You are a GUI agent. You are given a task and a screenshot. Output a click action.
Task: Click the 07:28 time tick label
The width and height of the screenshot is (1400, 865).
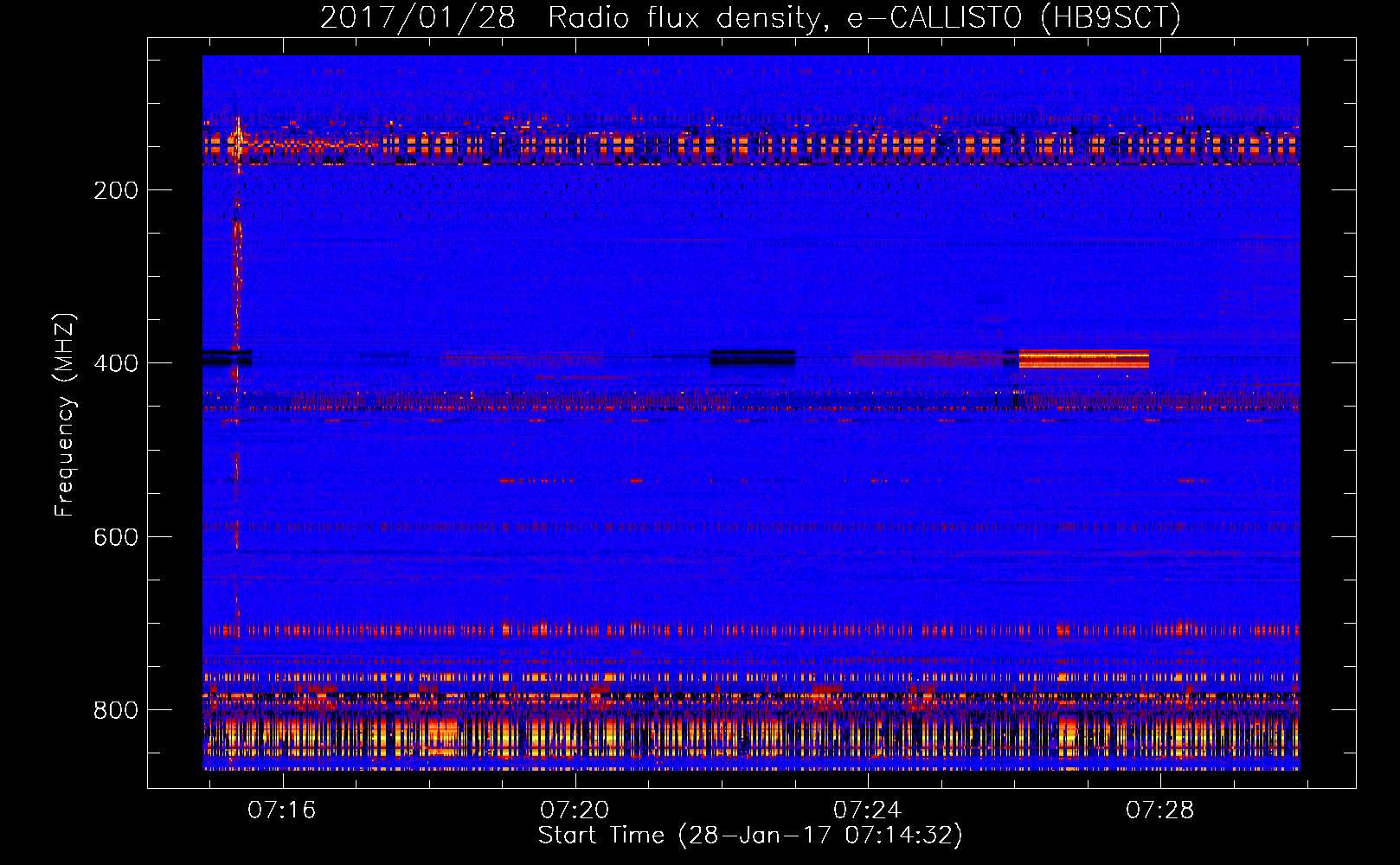1159,811
